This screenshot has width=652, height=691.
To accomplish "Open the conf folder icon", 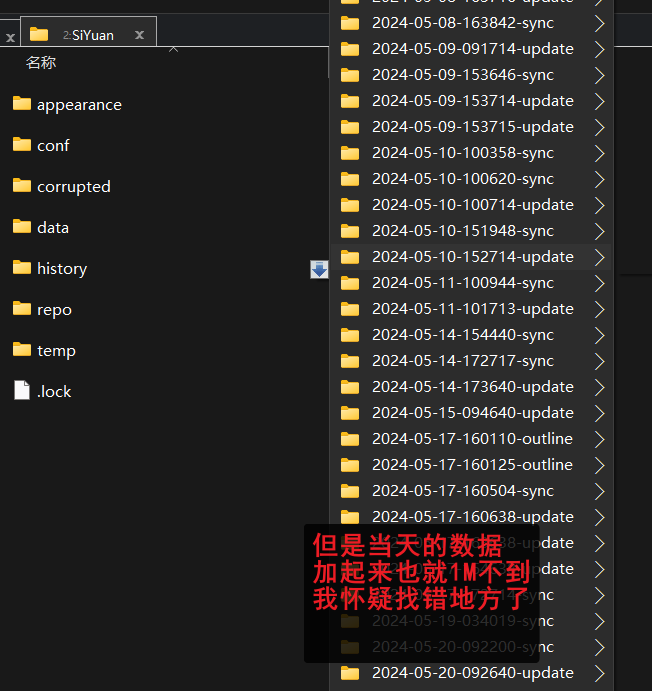I will [x=22, y=144].
